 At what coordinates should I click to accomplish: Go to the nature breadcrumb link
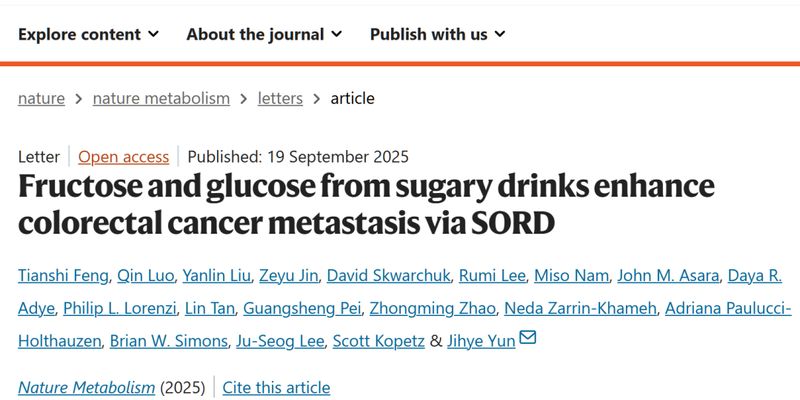pos(41,98)
